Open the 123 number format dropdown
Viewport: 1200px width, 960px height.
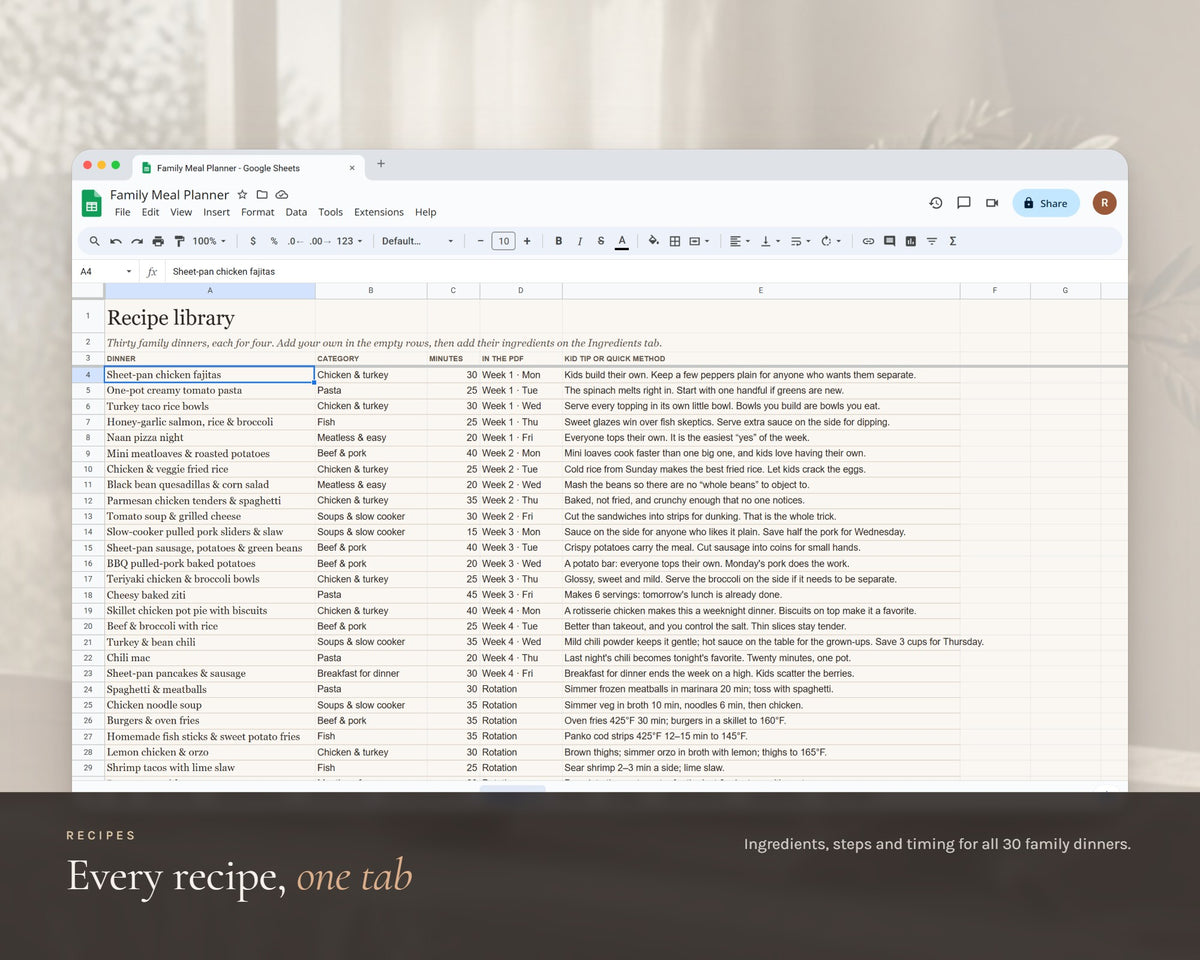click(349, 241)
